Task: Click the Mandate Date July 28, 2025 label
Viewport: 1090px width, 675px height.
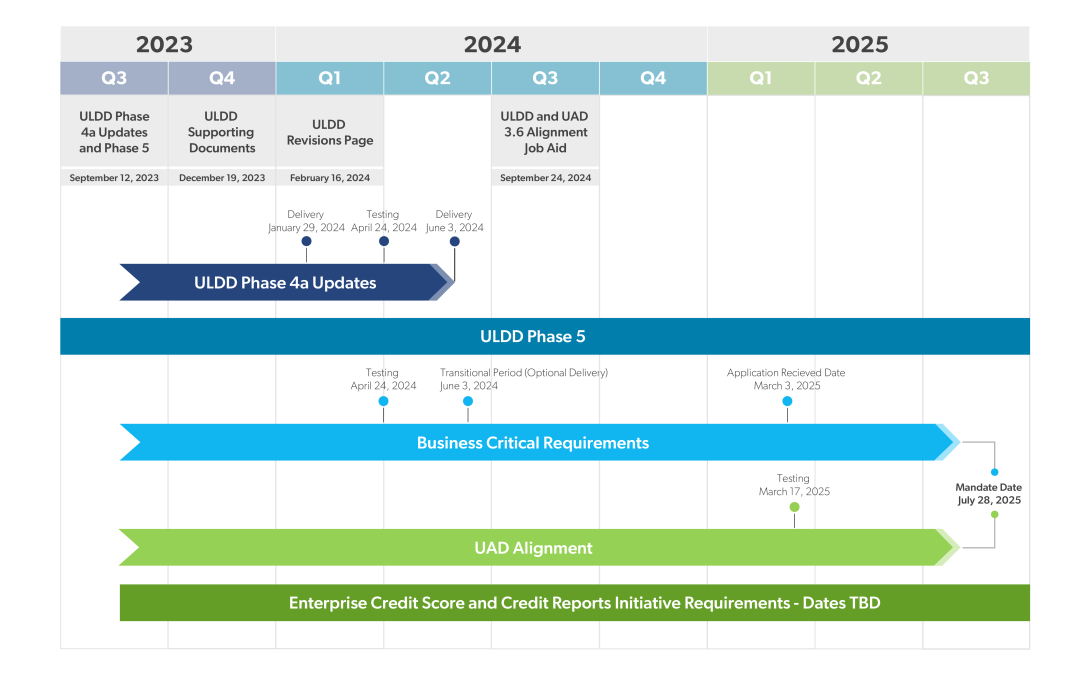Action: pyautogui.click(x=988, y=494)
